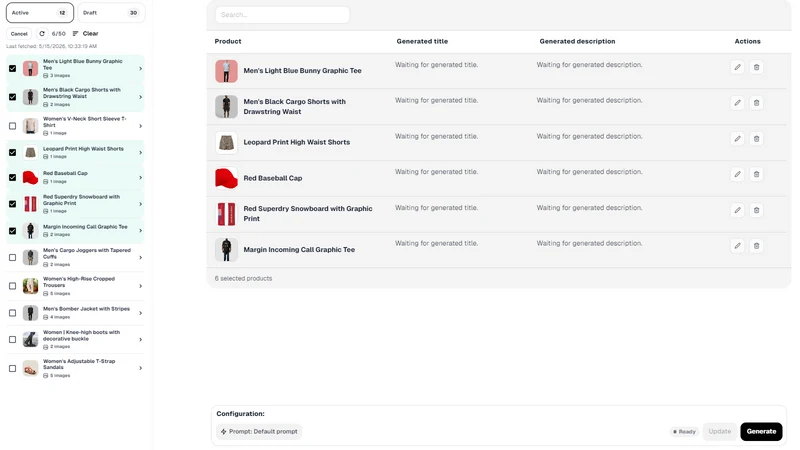Click Men's Black Cargo Shorts name in table

[294, 107]
